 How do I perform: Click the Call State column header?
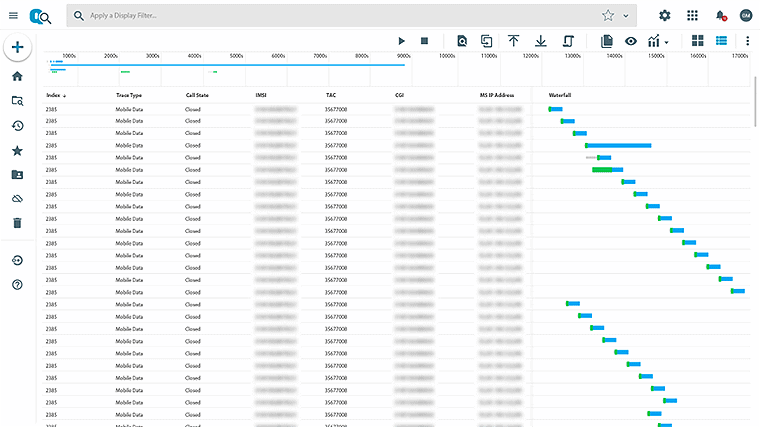(x=197, y=95)
